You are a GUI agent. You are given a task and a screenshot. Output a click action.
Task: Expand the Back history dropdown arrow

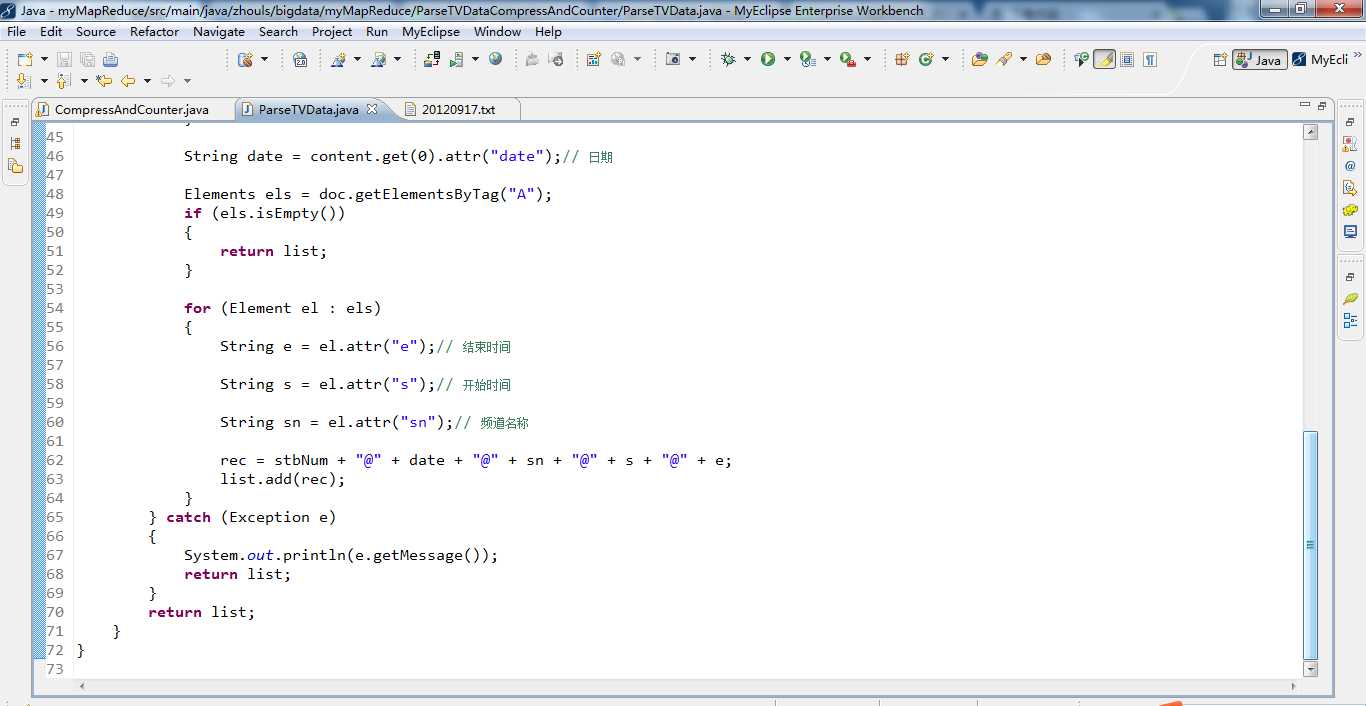click(x=147, y=81)
